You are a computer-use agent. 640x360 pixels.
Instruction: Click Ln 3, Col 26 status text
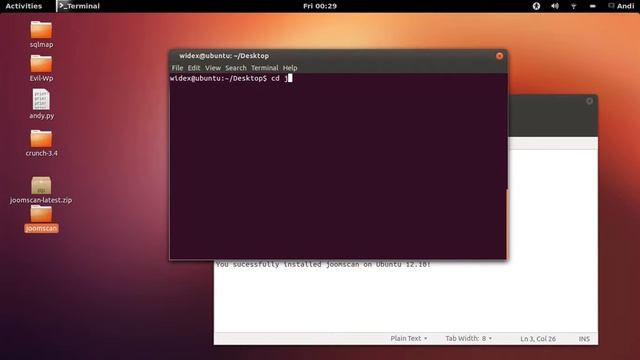click(x=538, y=339)
